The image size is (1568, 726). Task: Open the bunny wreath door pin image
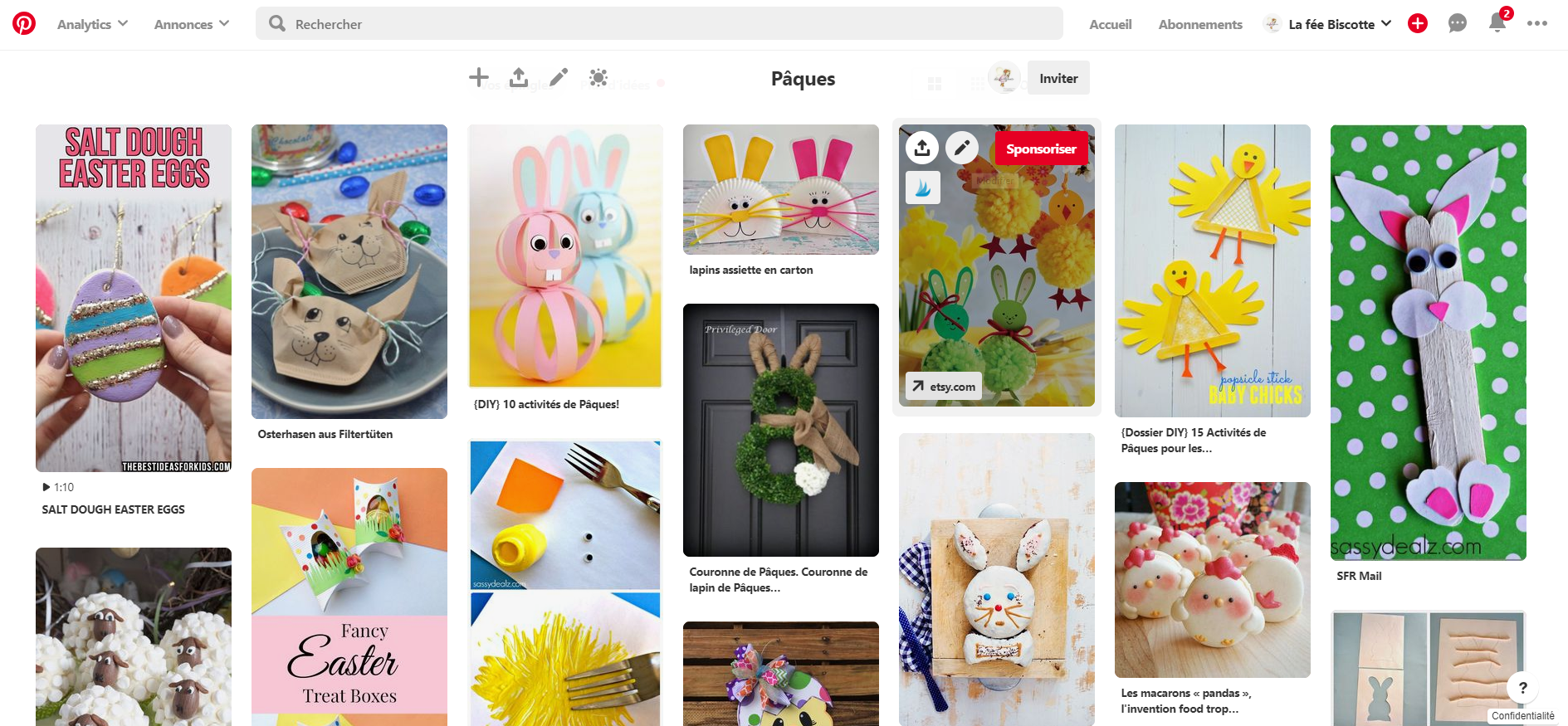pyautogui.click(x=781, y=430)
